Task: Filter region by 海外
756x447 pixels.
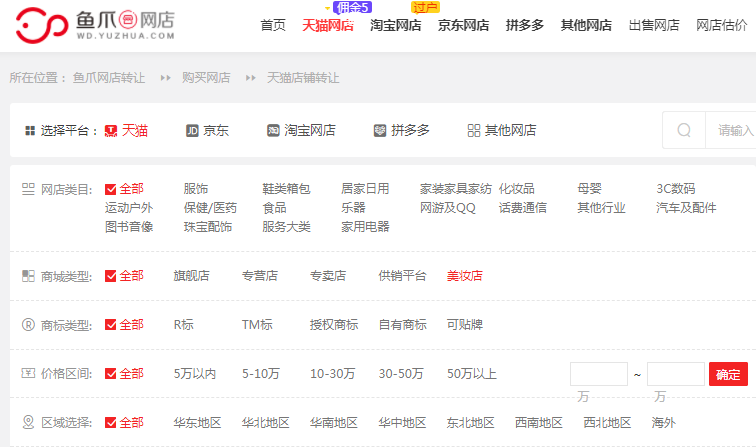Action: [663, 423]
